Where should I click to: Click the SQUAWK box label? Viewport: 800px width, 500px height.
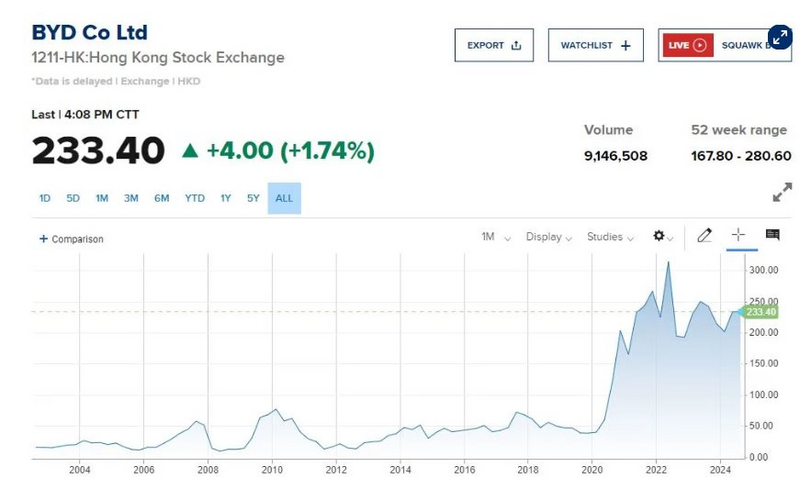(745, 45)
